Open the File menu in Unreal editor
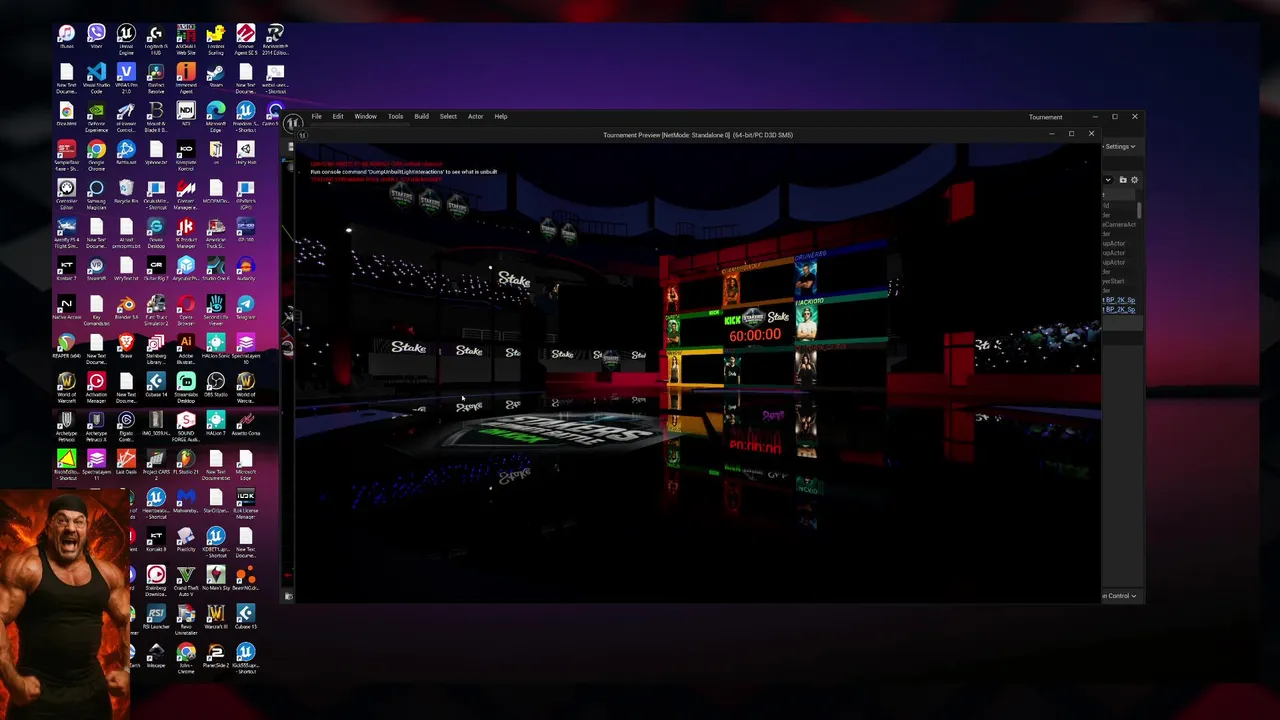The width and height of the screenshot is (1280, 720). coord(316,116)
